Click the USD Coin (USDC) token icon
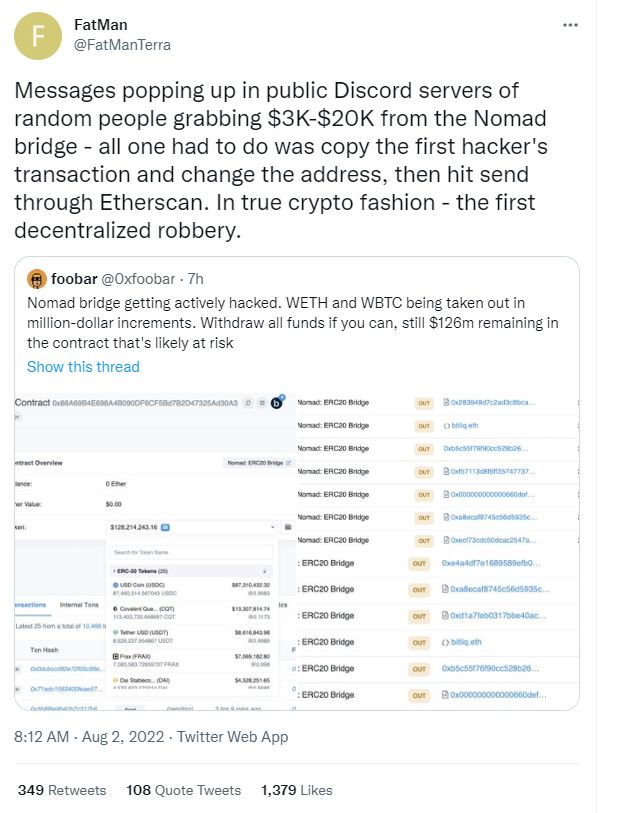Screen dimensions: 622x813 coord(114,584)
